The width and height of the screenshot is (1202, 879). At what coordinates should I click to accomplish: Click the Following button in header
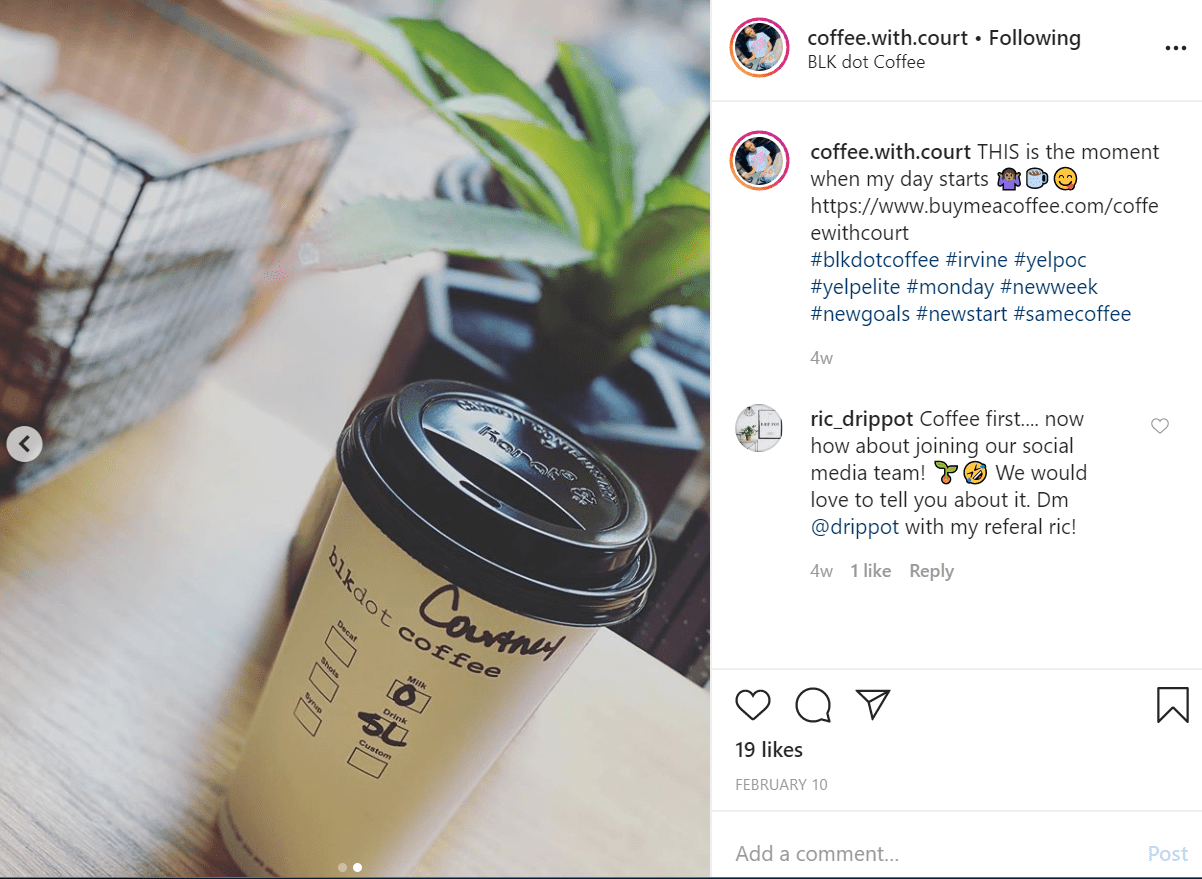tap(1035, 38)
